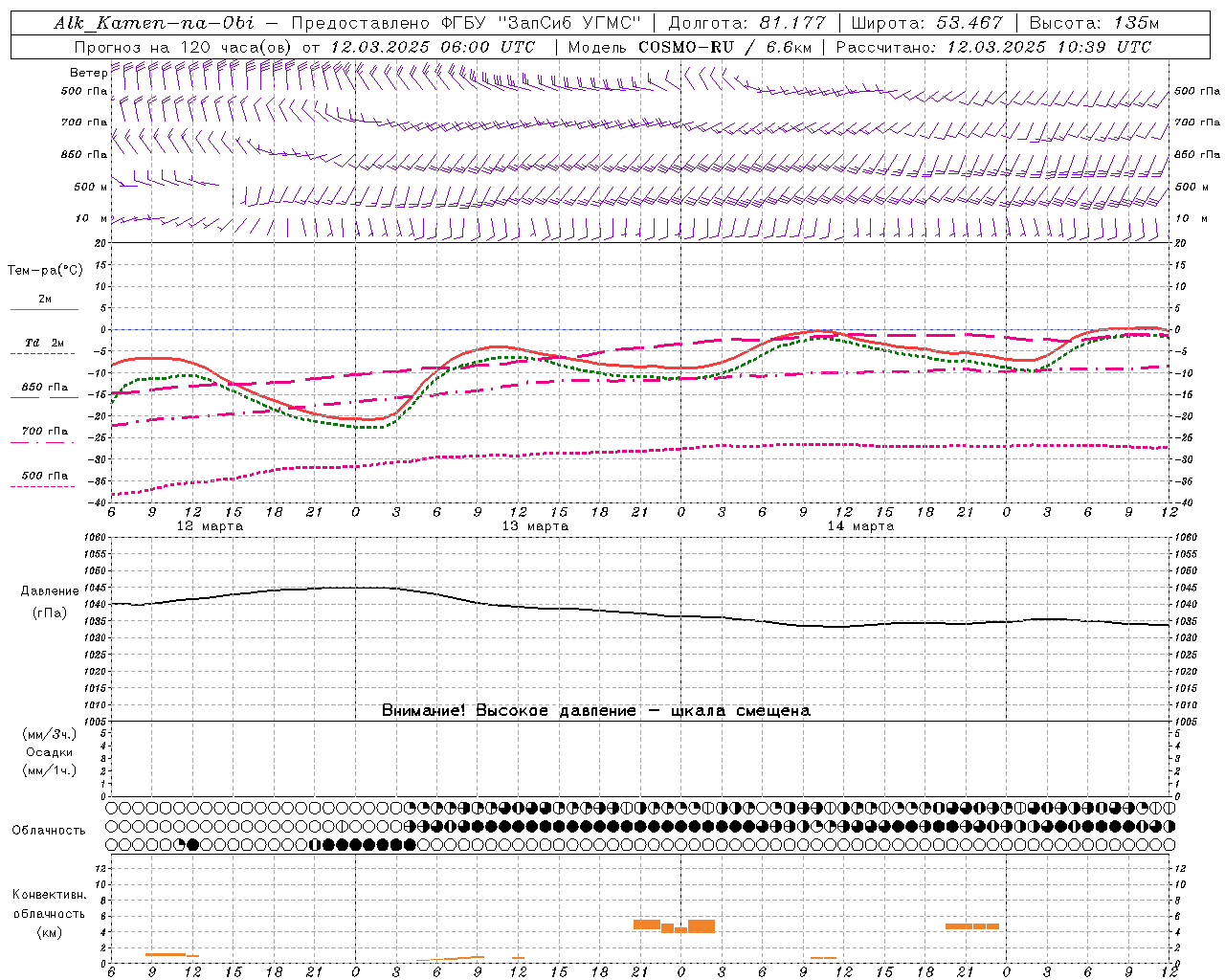Click the 500 м wind level label at left
This screenshot has width=1225, height=980.
click(x=92, y=187)
